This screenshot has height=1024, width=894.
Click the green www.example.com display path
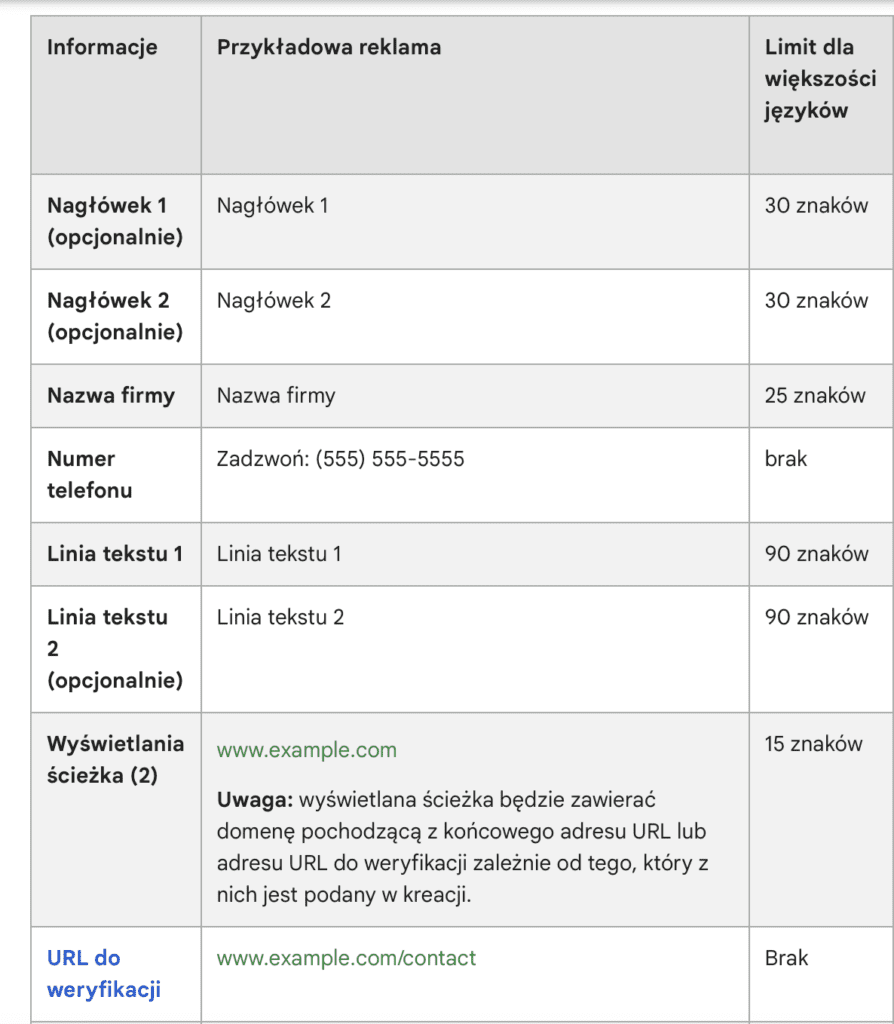[x=306, y=750]
